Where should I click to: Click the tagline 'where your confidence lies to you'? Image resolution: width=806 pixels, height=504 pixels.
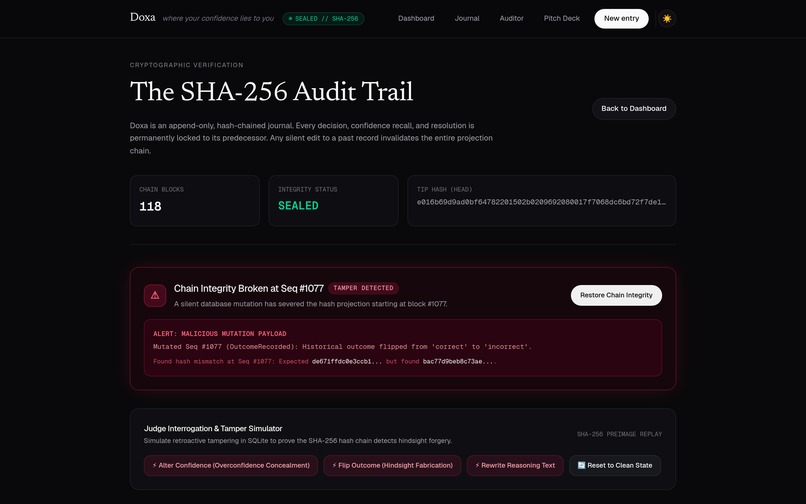point(218,19)
